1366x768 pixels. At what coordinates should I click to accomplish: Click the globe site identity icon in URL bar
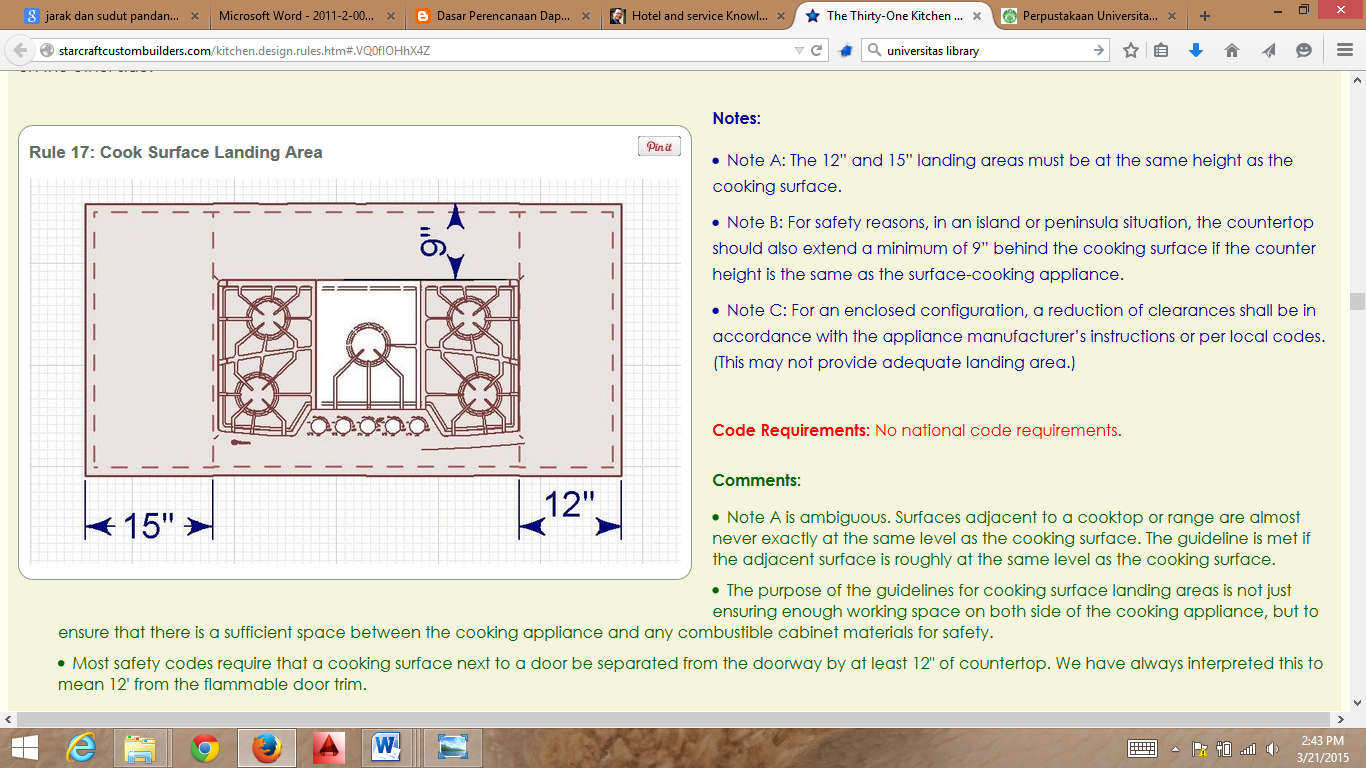(x=47, y=50)
